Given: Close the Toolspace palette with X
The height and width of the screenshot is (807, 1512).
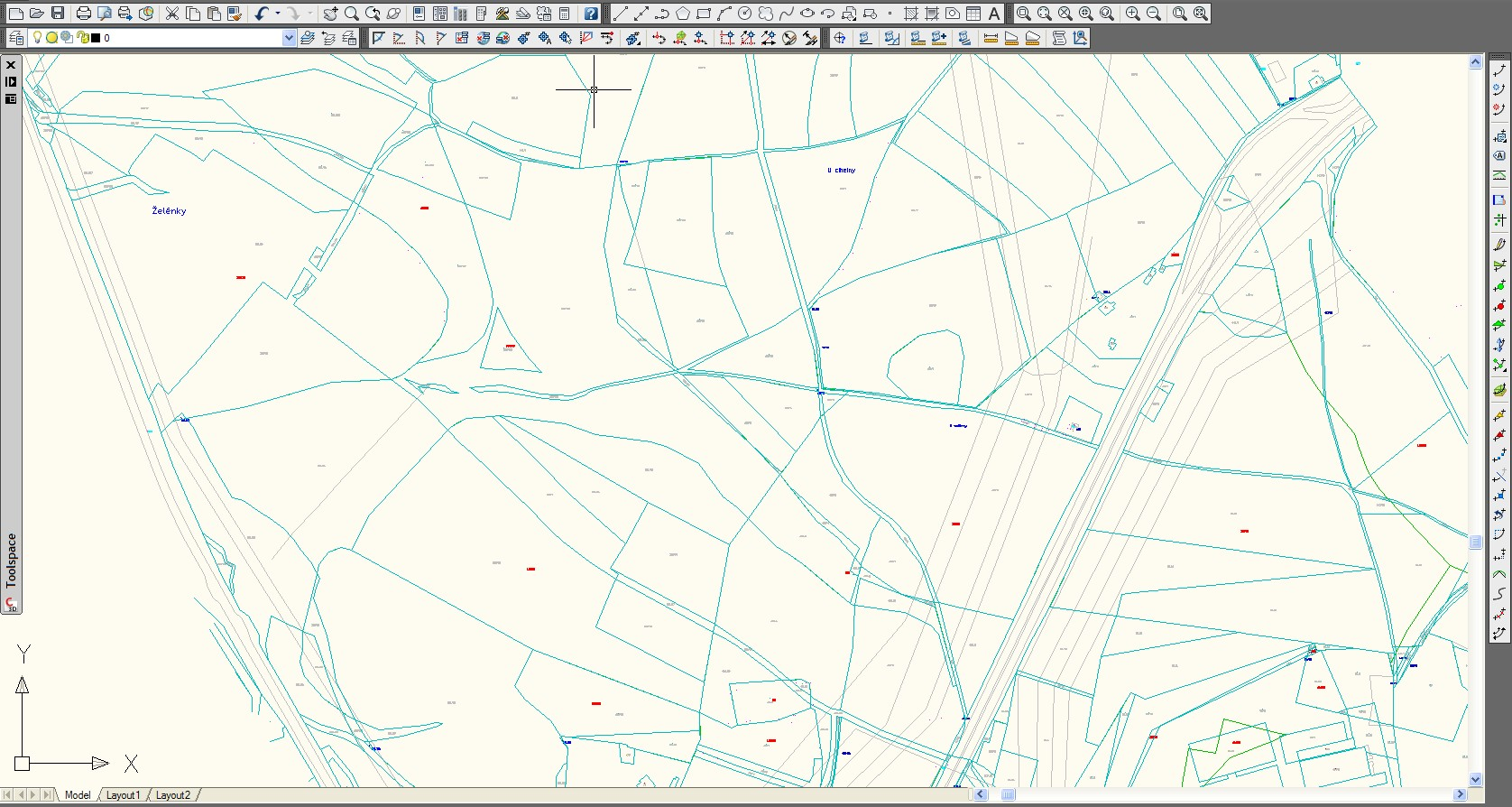Looking at the screenshot, I should click(11, 65).
